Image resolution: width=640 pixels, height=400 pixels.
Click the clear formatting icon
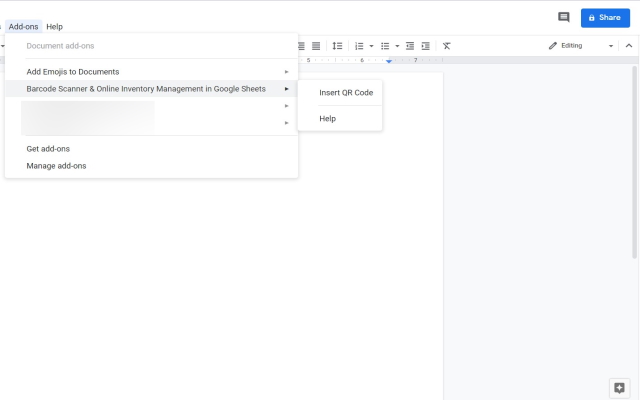click(x=447, y=46)
